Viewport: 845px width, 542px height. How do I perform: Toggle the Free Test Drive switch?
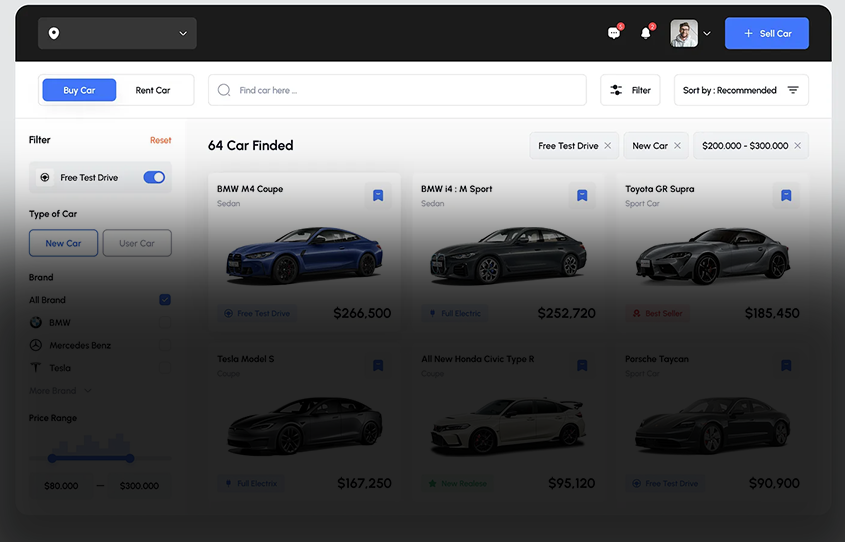154,177
